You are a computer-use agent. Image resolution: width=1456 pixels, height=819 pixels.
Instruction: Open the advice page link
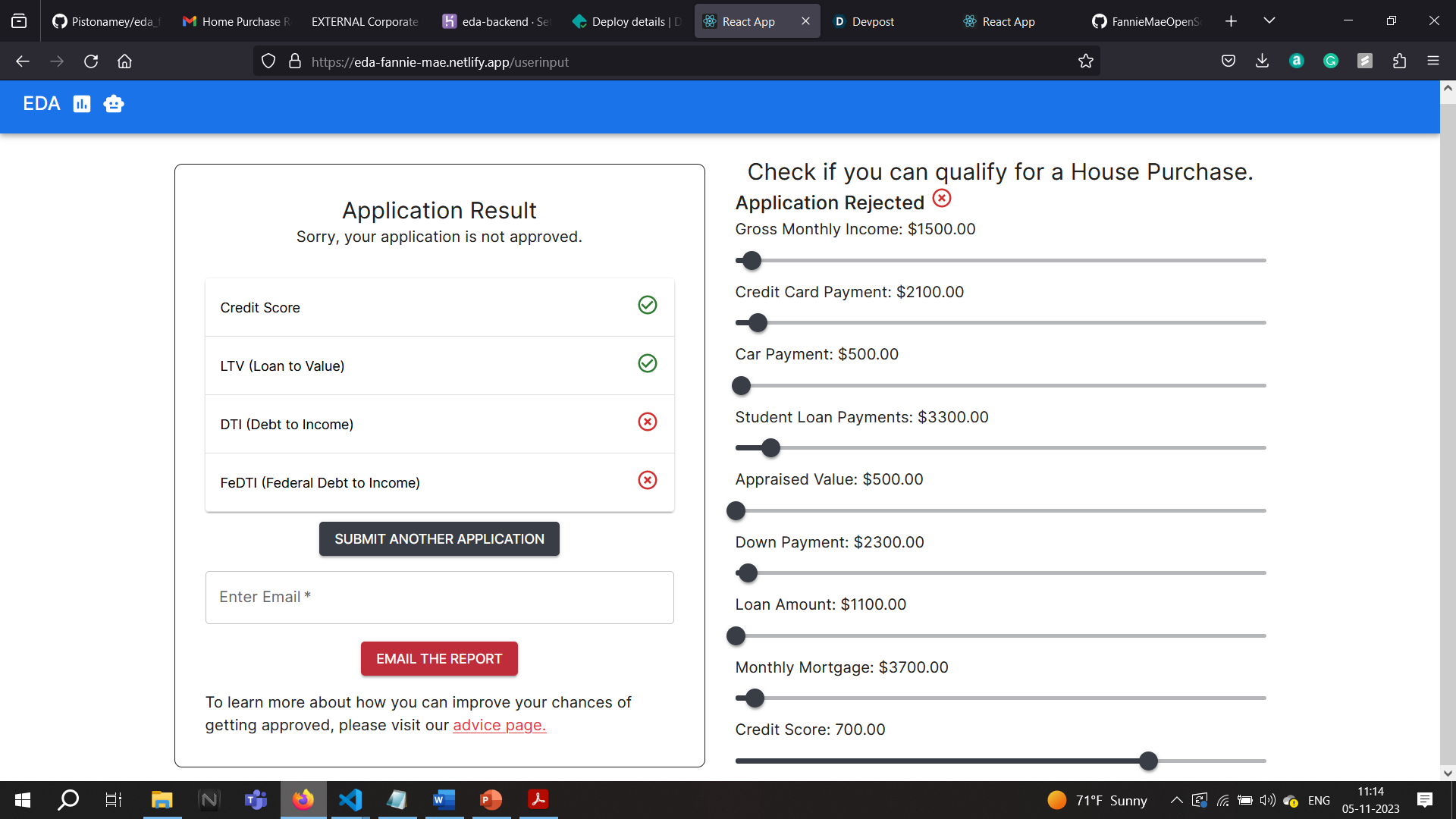pyautogui.click(x=499, y=725)
